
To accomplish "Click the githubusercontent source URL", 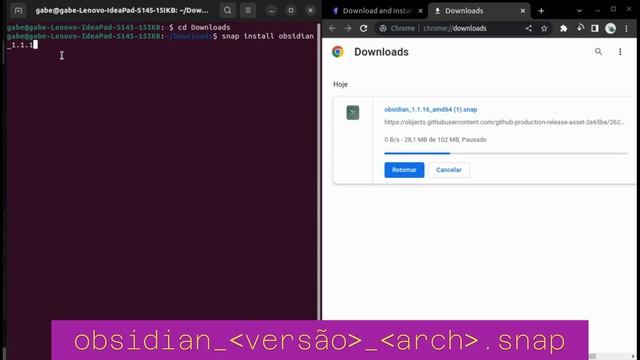I will pos(504,122).
